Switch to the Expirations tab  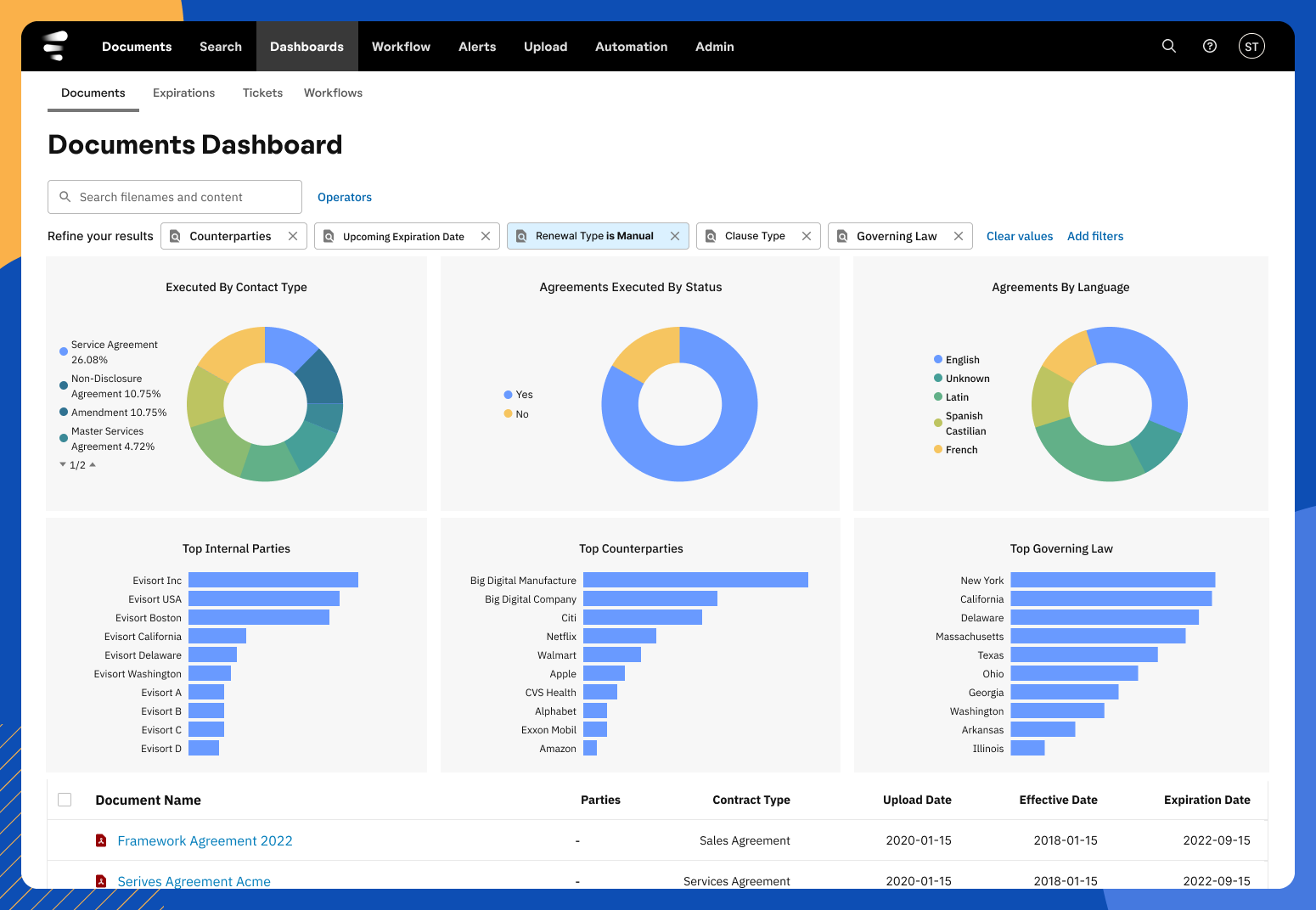point(183,93)
